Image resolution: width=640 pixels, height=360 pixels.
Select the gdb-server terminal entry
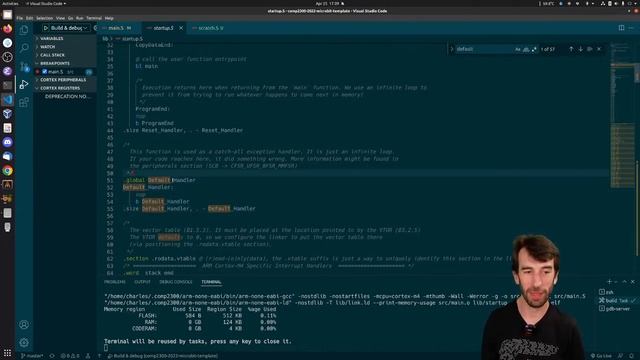tap(617, 309)
